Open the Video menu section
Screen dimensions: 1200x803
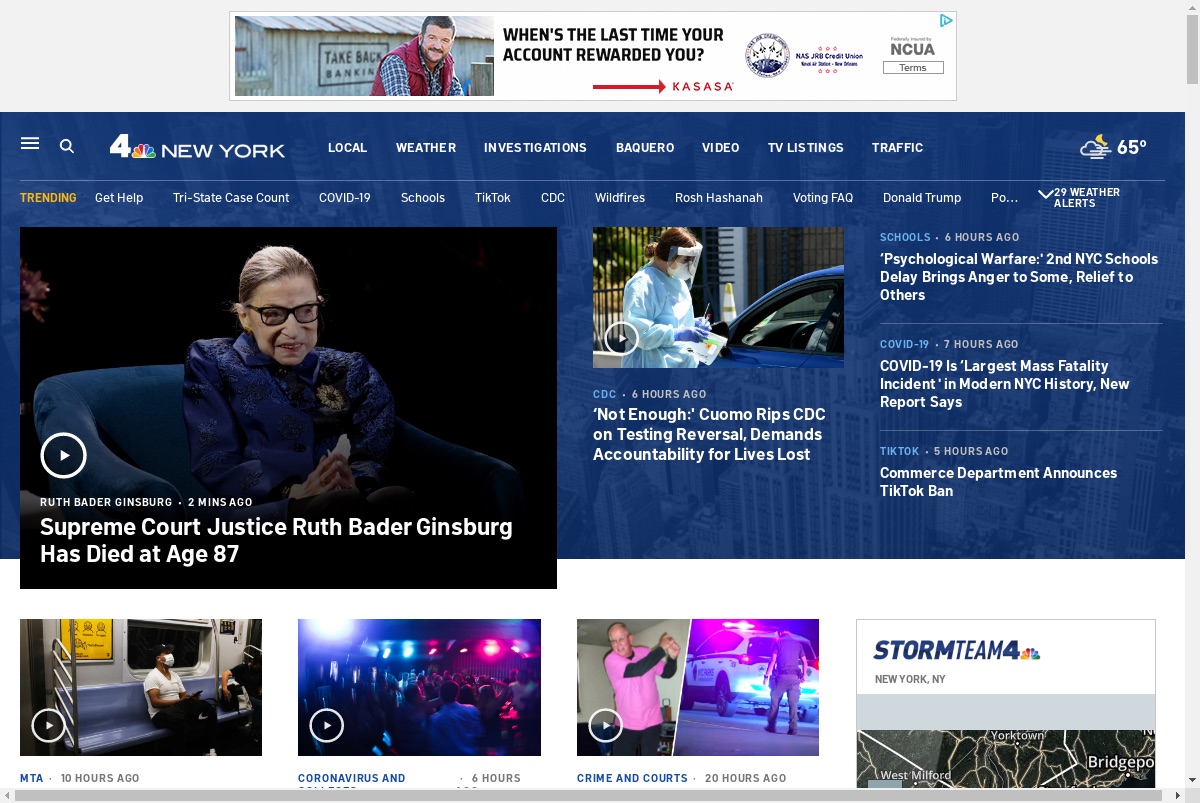coord(720,147)
